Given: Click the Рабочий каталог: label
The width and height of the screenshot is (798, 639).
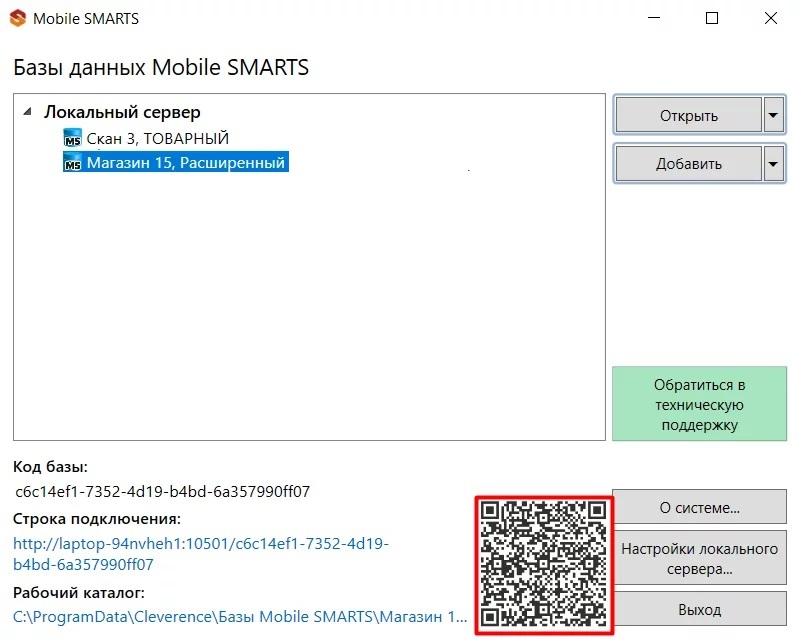Looking at the screenshot, I should coord(79,593).
